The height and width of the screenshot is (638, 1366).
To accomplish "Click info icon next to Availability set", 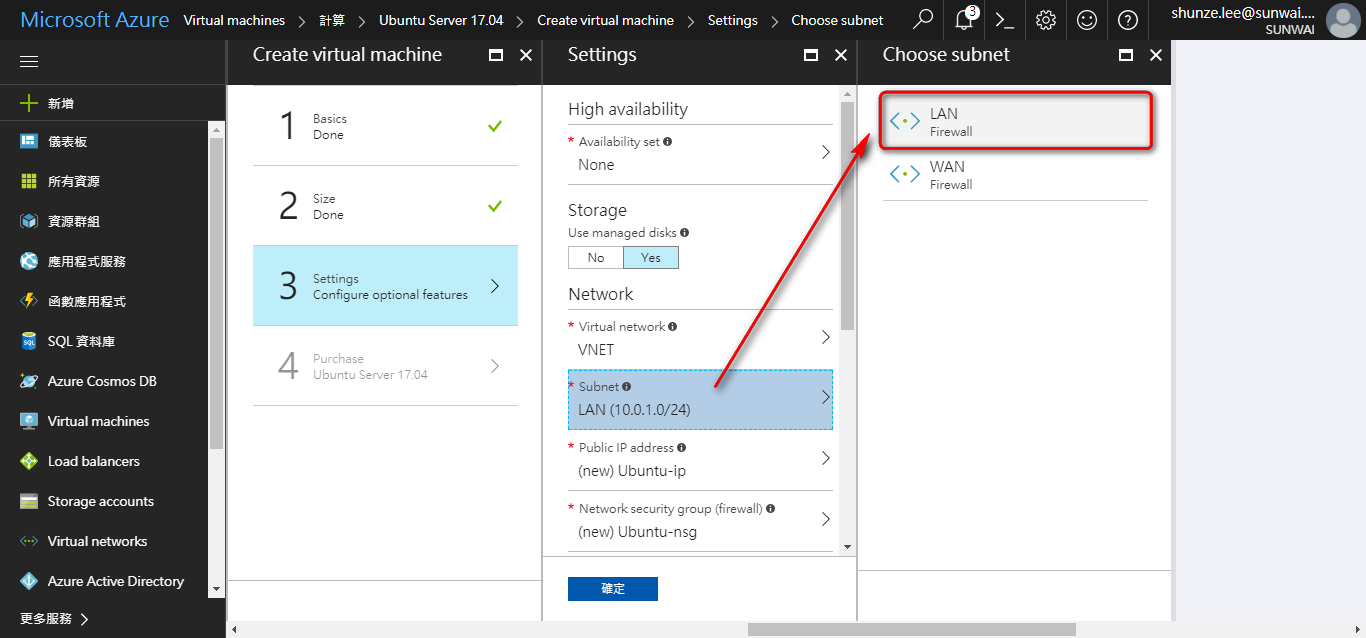I will click(667, 141).
